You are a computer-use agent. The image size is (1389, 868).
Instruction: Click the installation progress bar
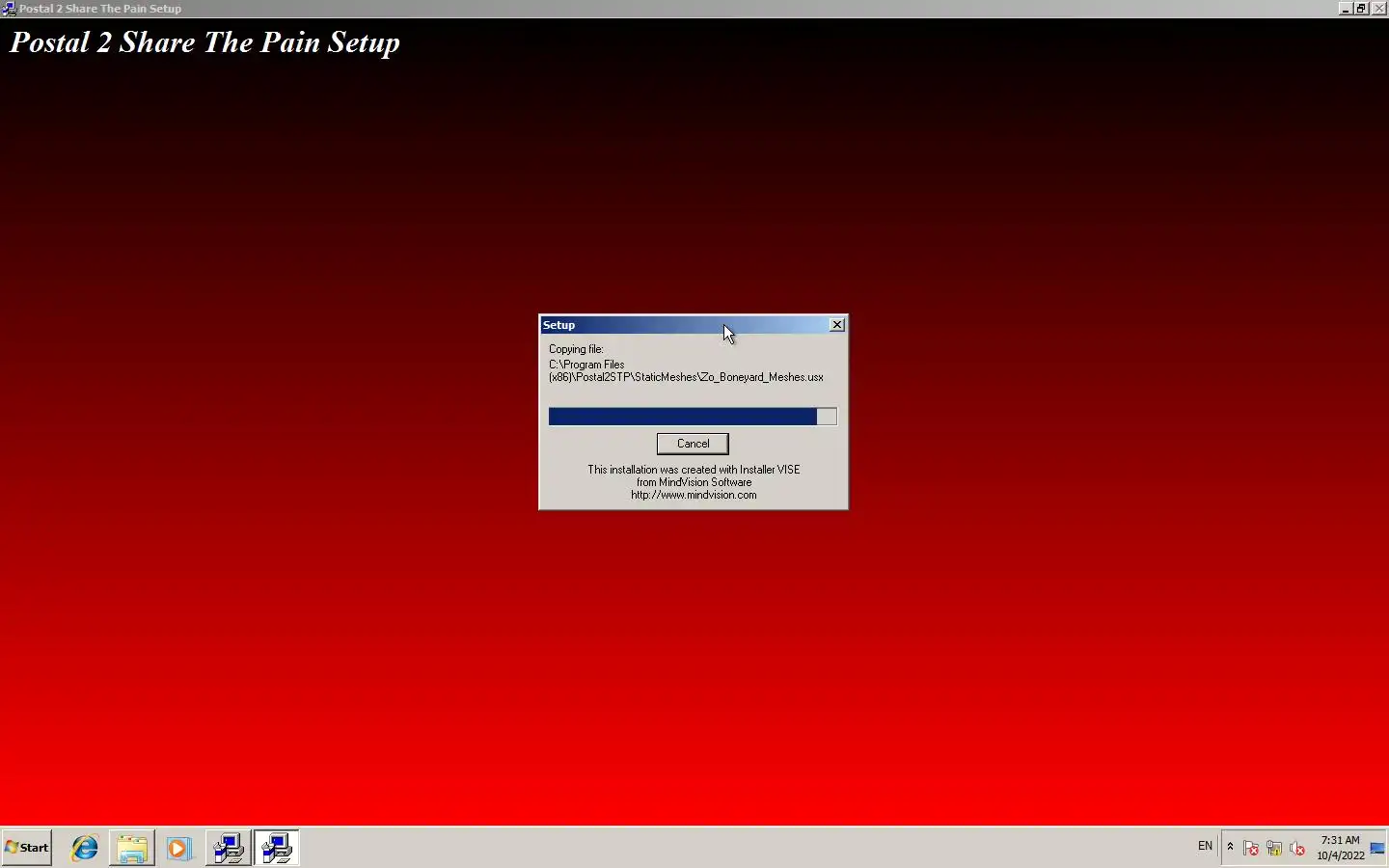pos(693,417)
